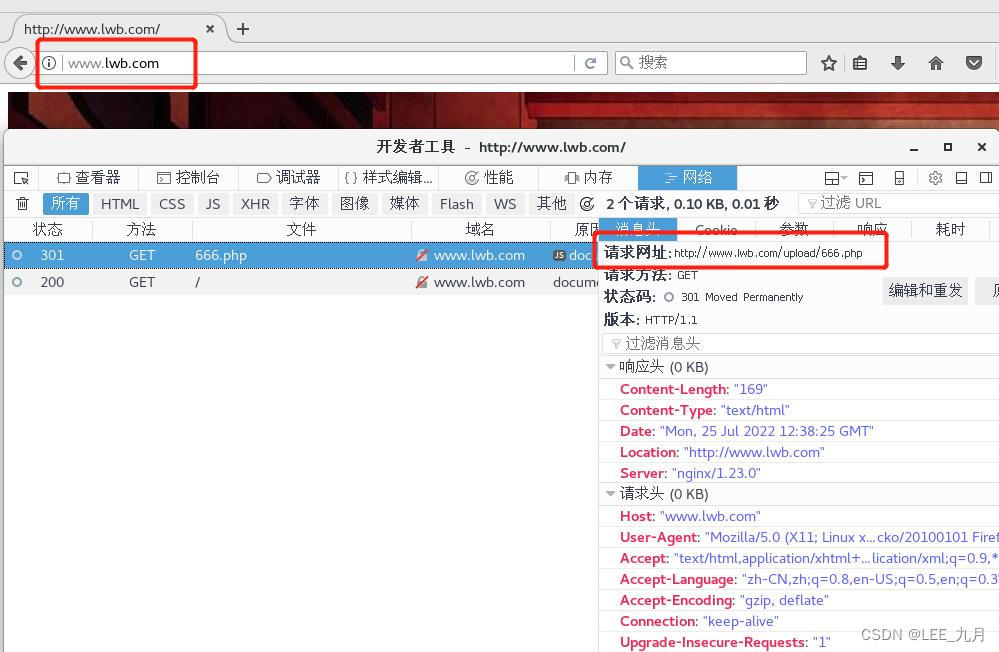Click the 编辑和重发 edit and resend button
999x652 pixels.
pos(925,291)
